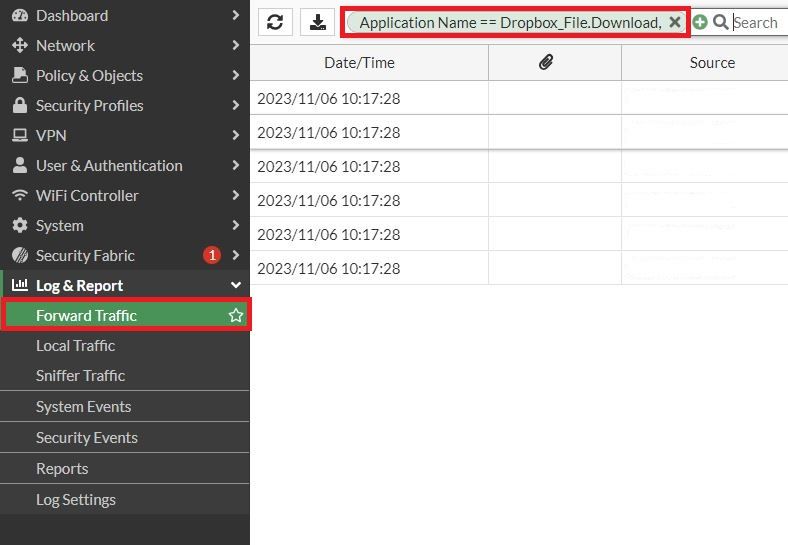Expand the Policy & Objects chevron
This screenshot has height=545, width=788.
[235, 75]
